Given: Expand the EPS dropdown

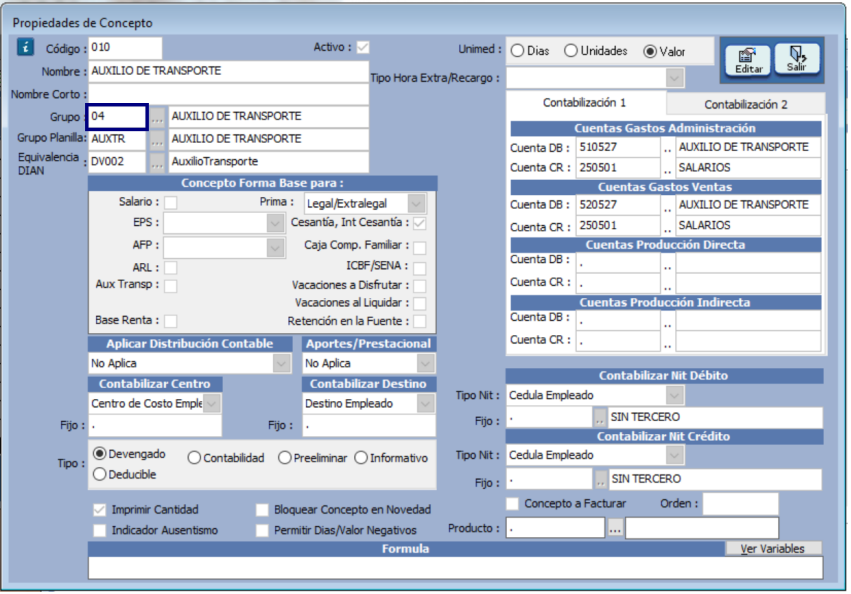Looking at the screenshot, I should (x=275, y=223).
